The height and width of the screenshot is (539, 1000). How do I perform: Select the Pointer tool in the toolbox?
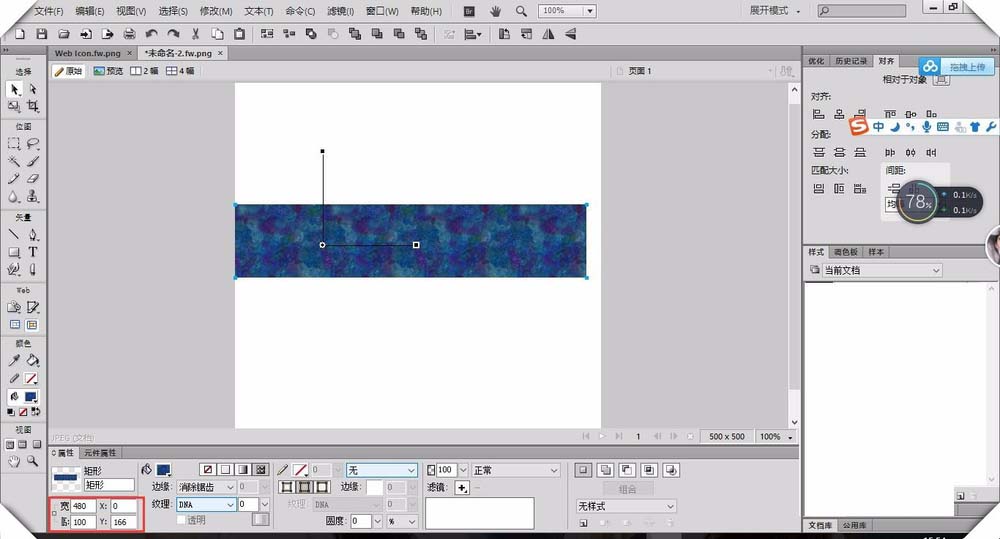(x=14, y=89)
